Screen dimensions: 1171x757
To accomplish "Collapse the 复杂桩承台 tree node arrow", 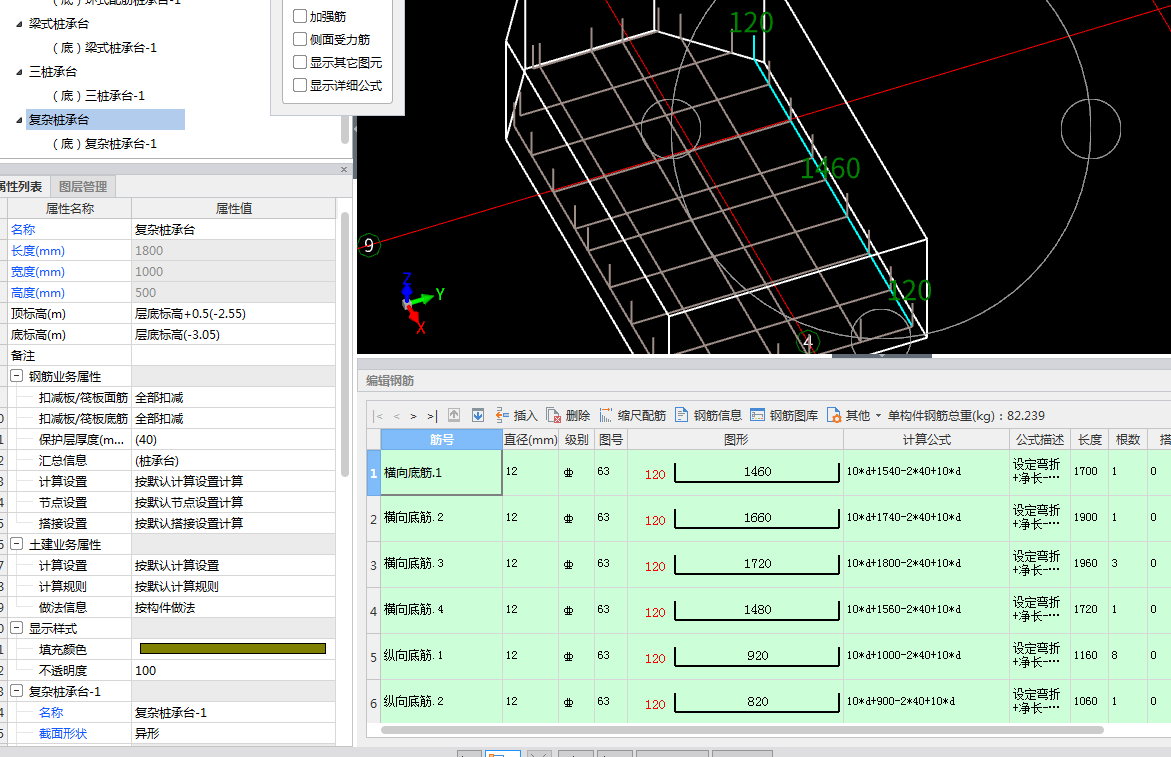I will coord(19,119).
